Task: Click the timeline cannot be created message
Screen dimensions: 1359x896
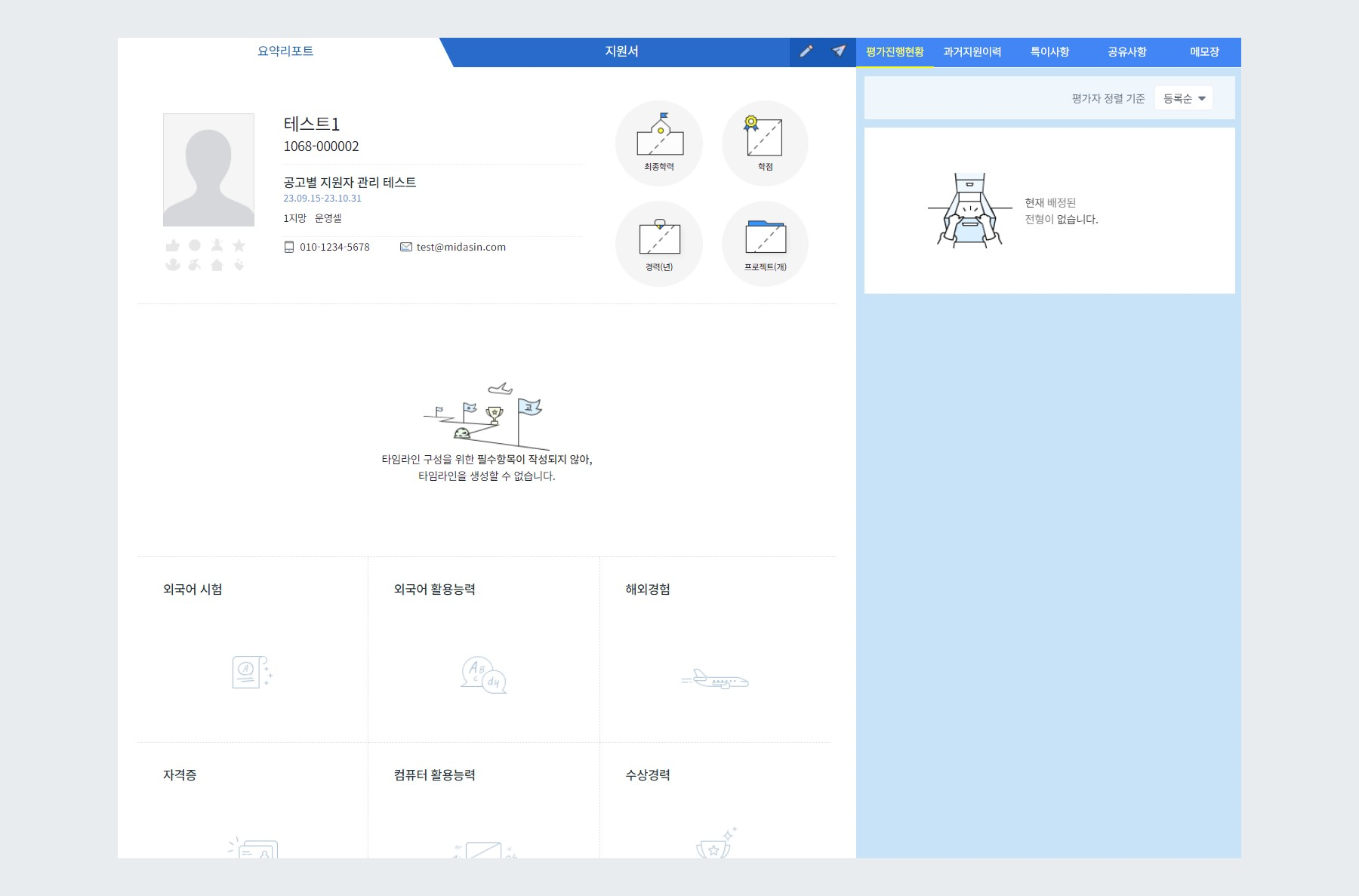Action: pos(487,467)
